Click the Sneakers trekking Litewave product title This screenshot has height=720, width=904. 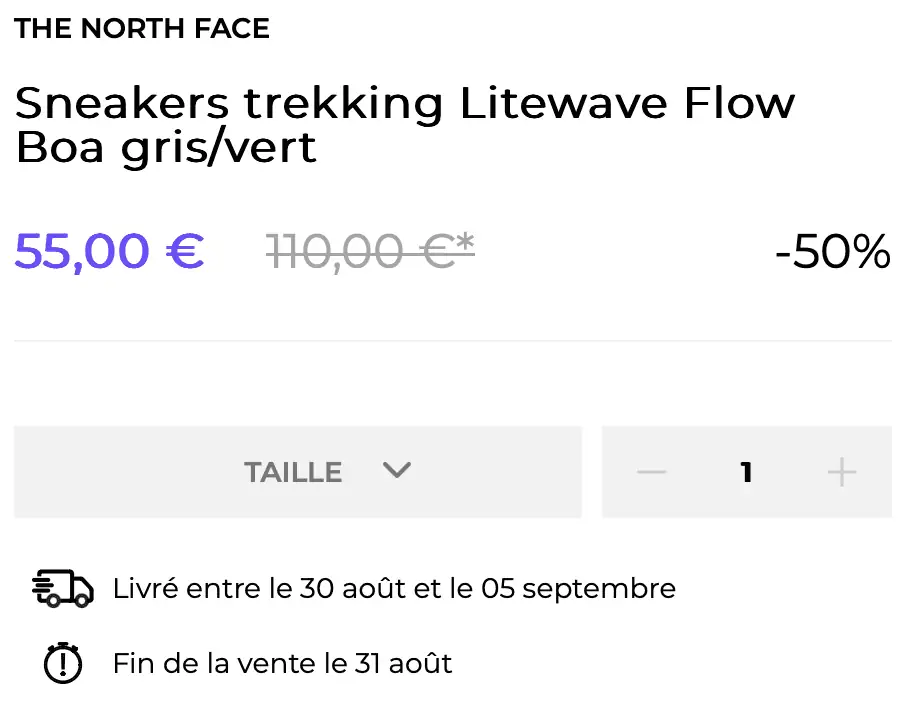400,122
